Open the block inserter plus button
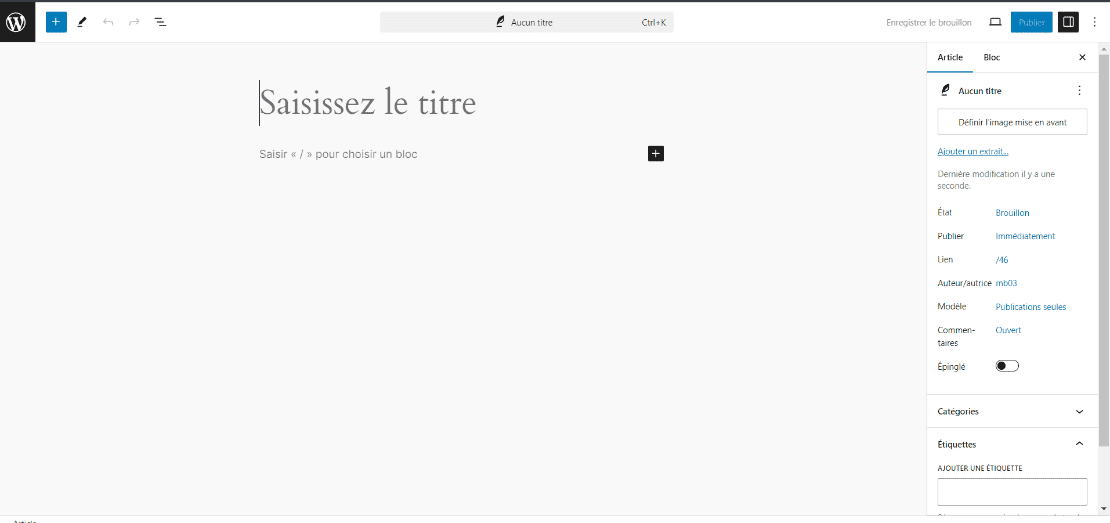Image resolution: width=1110 pixels, height=523 pixels. 56,22
